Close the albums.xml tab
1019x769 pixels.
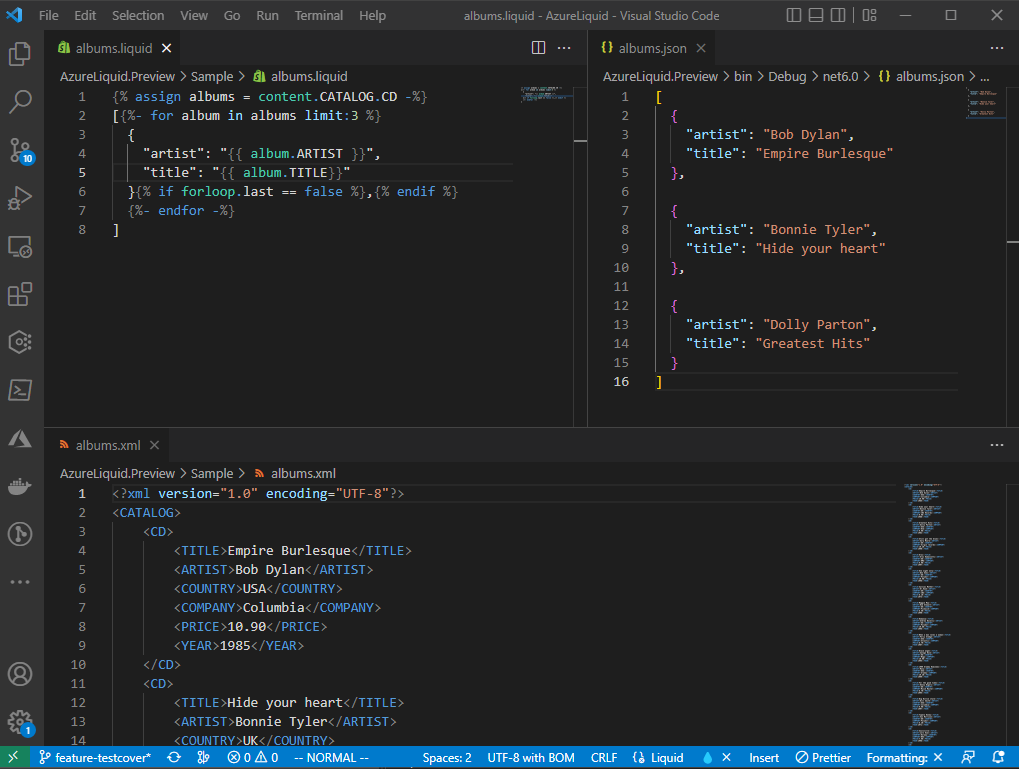153,445
